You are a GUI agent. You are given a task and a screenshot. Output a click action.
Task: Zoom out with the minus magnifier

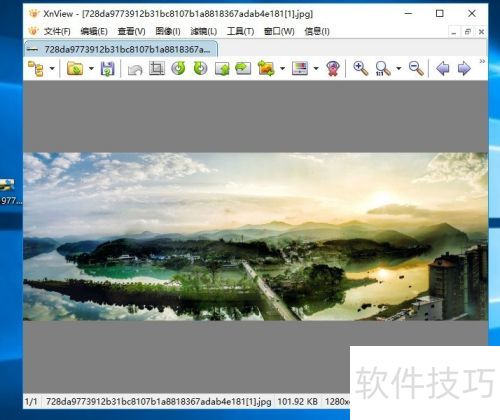coord(416,68)
